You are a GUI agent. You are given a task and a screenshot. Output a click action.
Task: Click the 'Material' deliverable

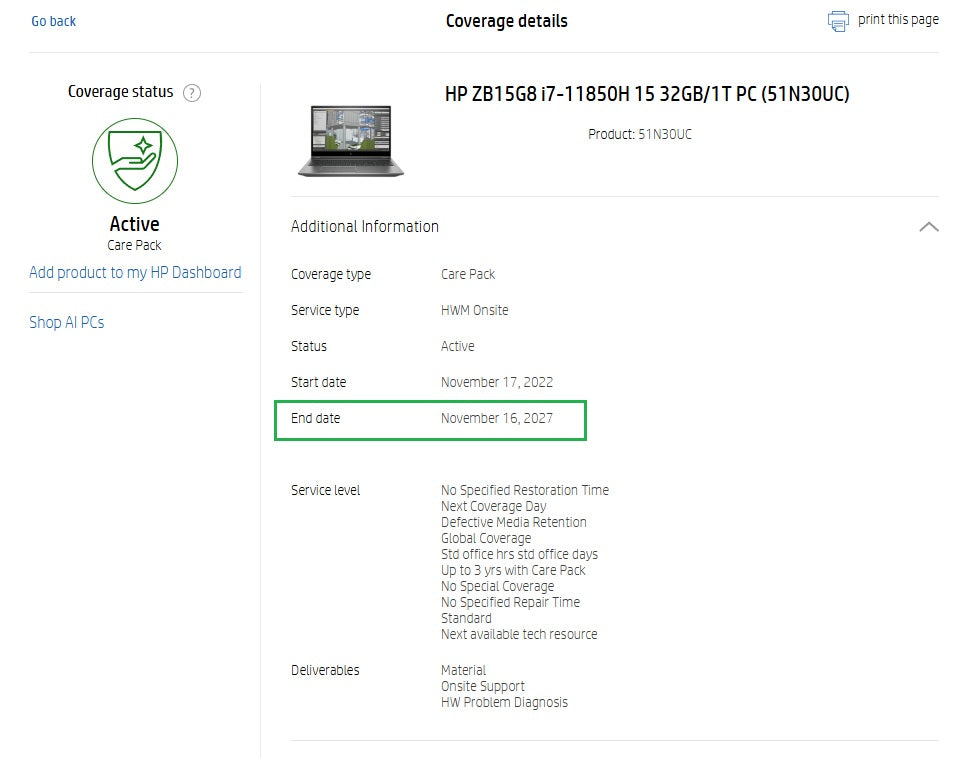click(464, 671)
